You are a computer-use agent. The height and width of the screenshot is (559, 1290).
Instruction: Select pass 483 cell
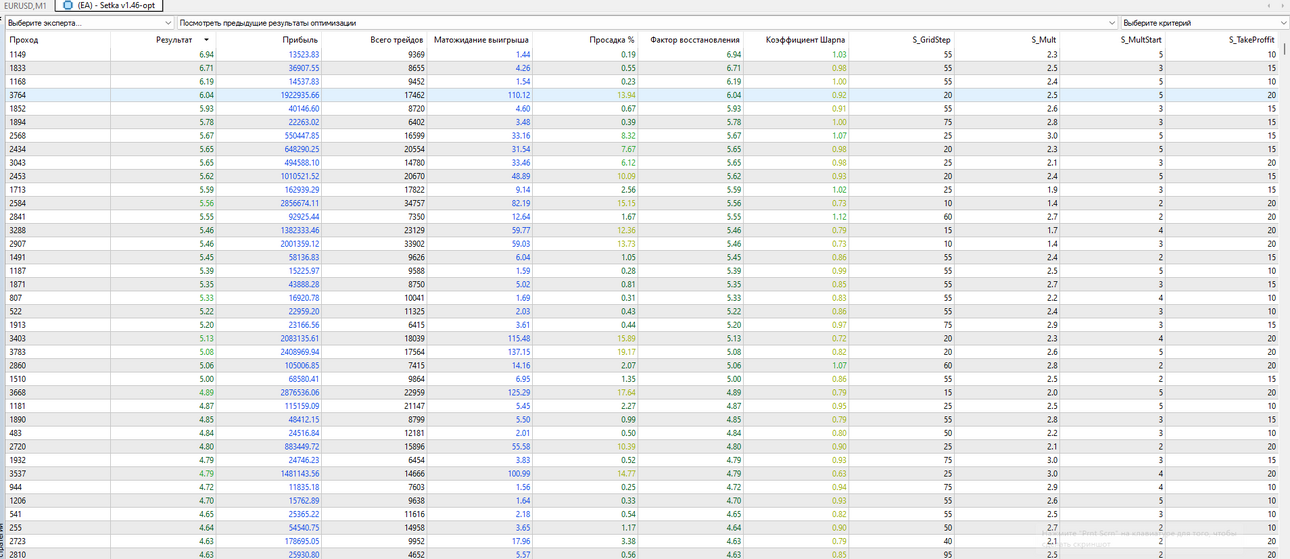pyautogui.click(x=15, y=432)
